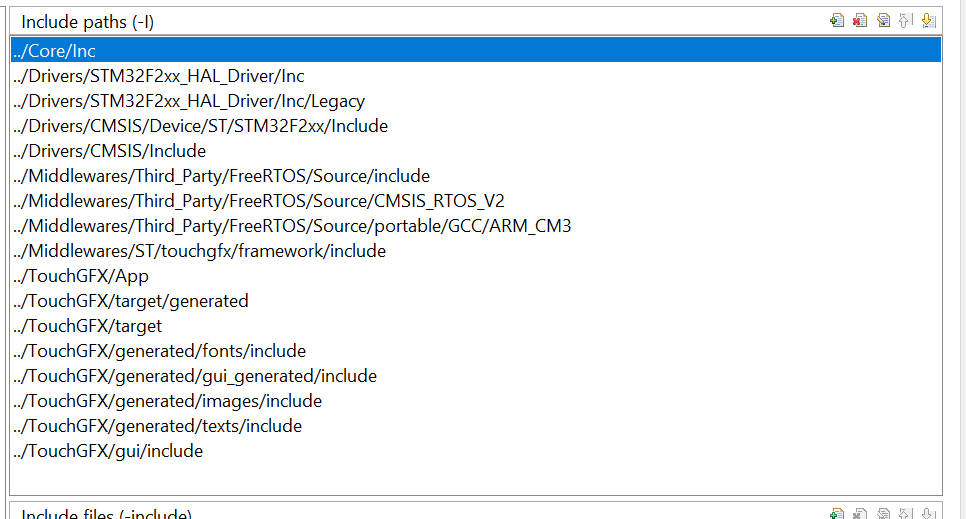
Task: Edit the selected include path
Action: pyautogui.click(x=883, y=21)
